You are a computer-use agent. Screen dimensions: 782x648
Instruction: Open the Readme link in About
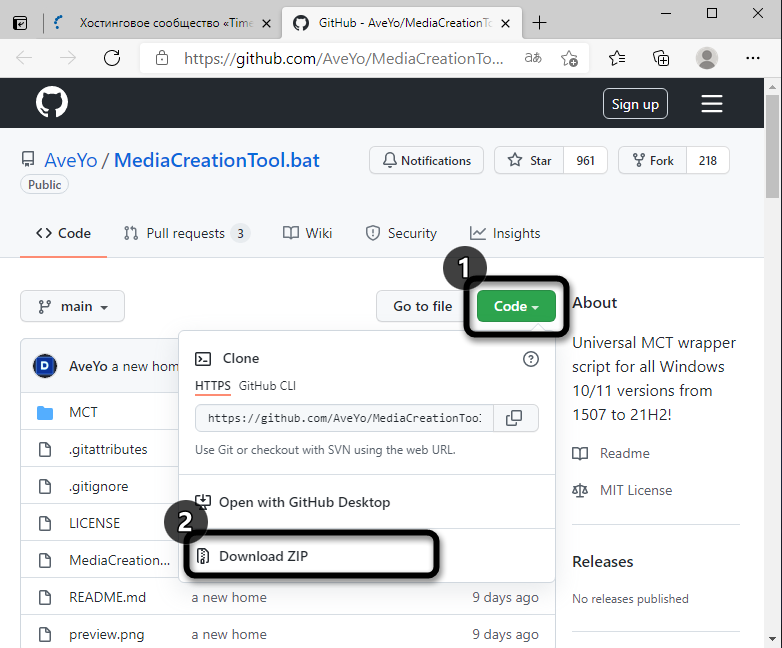click(x=611, y=453)
